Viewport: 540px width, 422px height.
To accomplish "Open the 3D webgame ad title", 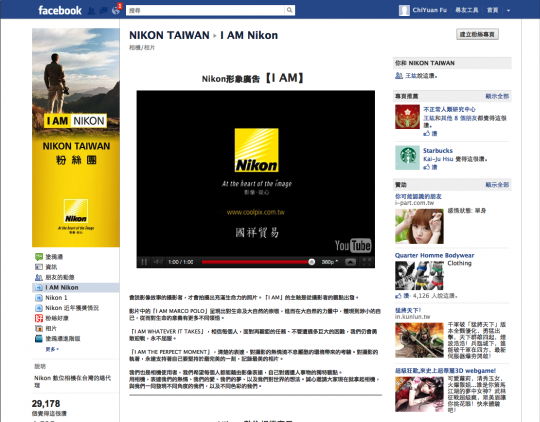I will click(x=445, y=371).
